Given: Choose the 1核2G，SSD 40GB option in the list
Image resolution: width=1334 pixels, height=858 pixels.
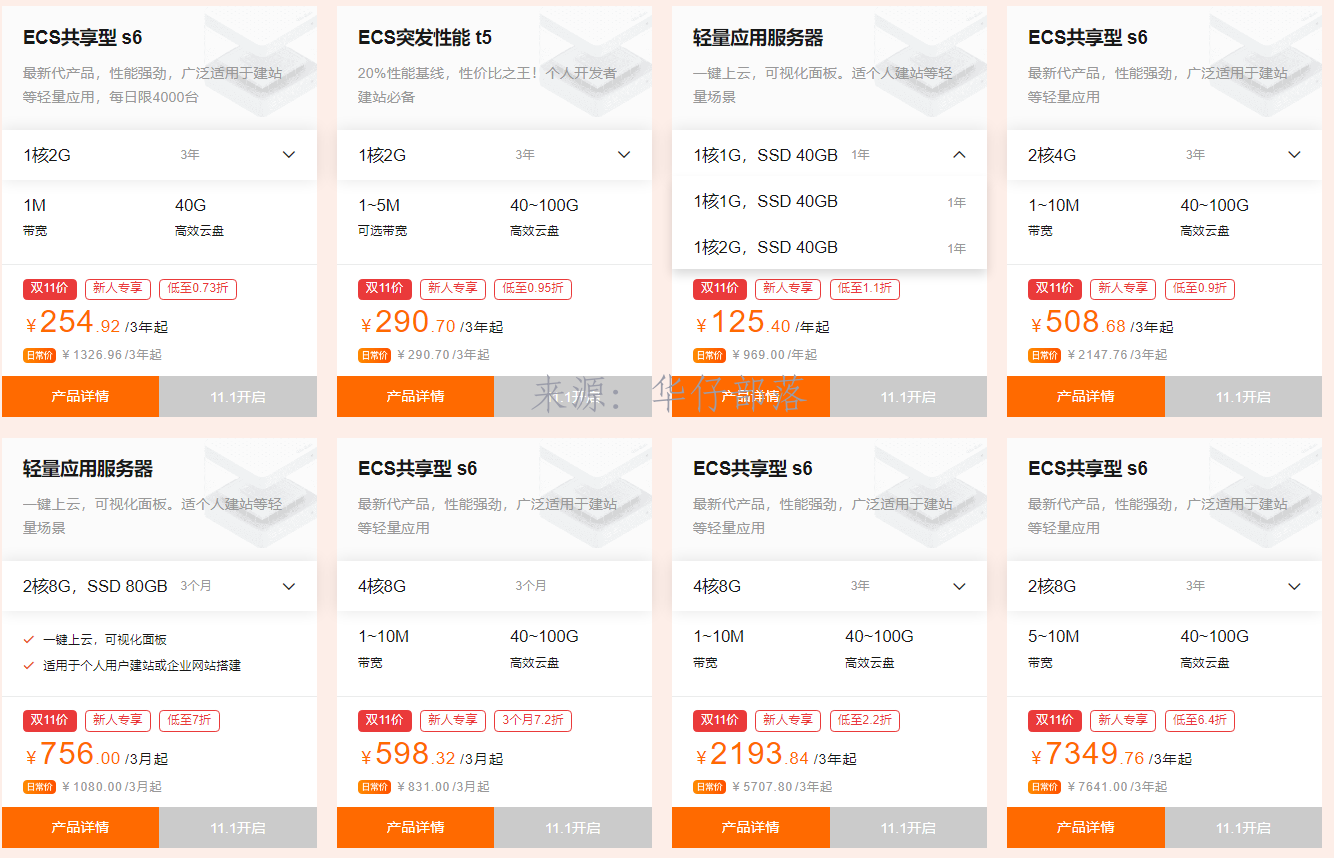Looking at the screenshot, I should pyautogui.click(x=829, y=247).
